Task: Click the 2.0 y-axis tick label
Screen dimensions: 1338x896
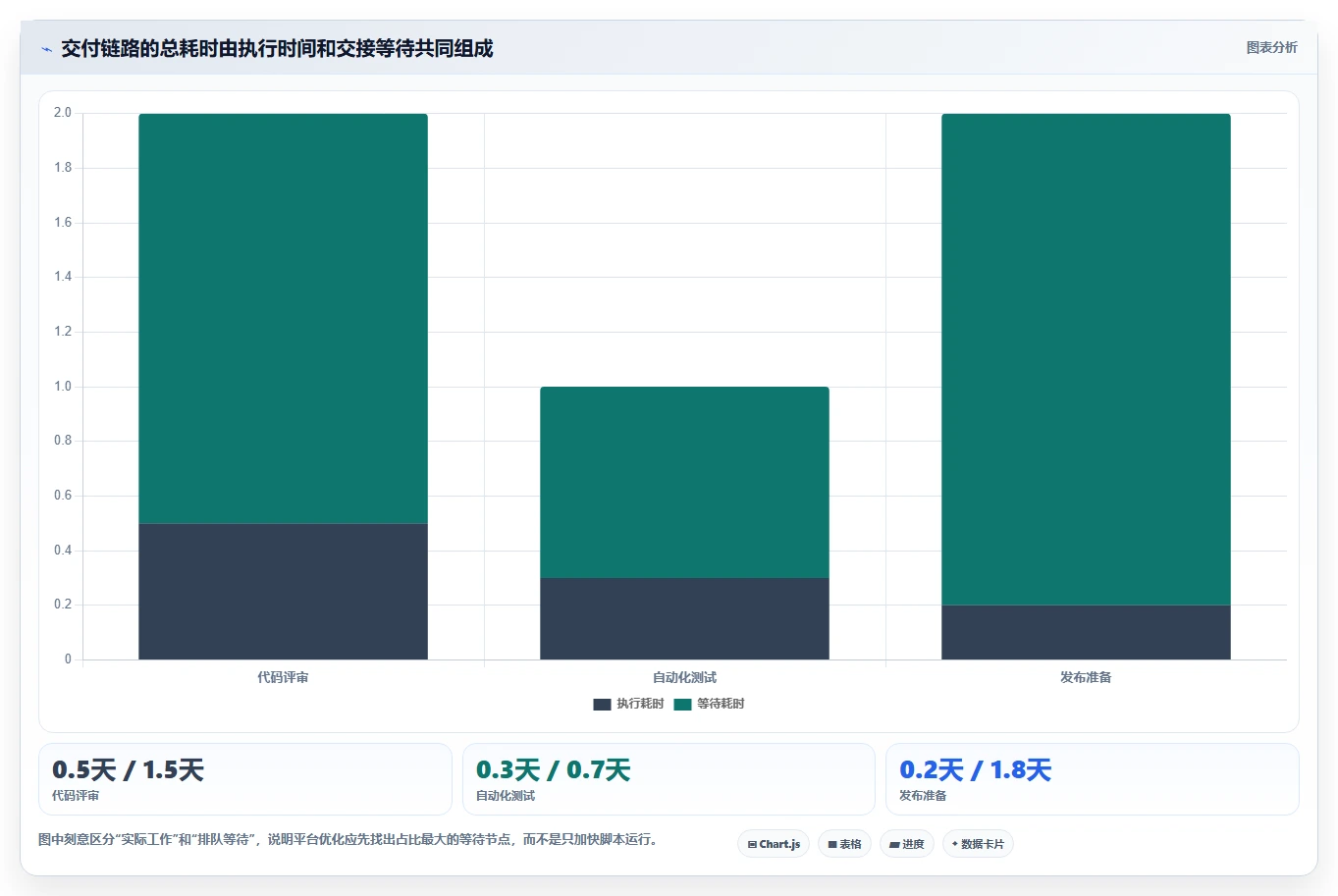Action: (x=63, y=113)
